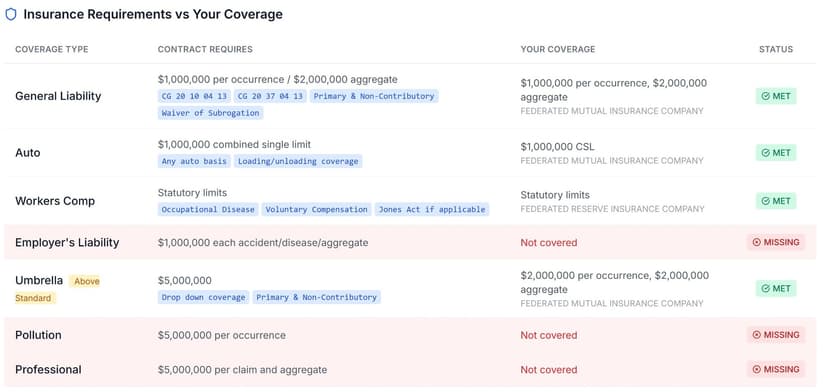Click '$1,000,000 per occurrence, $2,000,000 aggregate' coverage value

tap(614, 90)
